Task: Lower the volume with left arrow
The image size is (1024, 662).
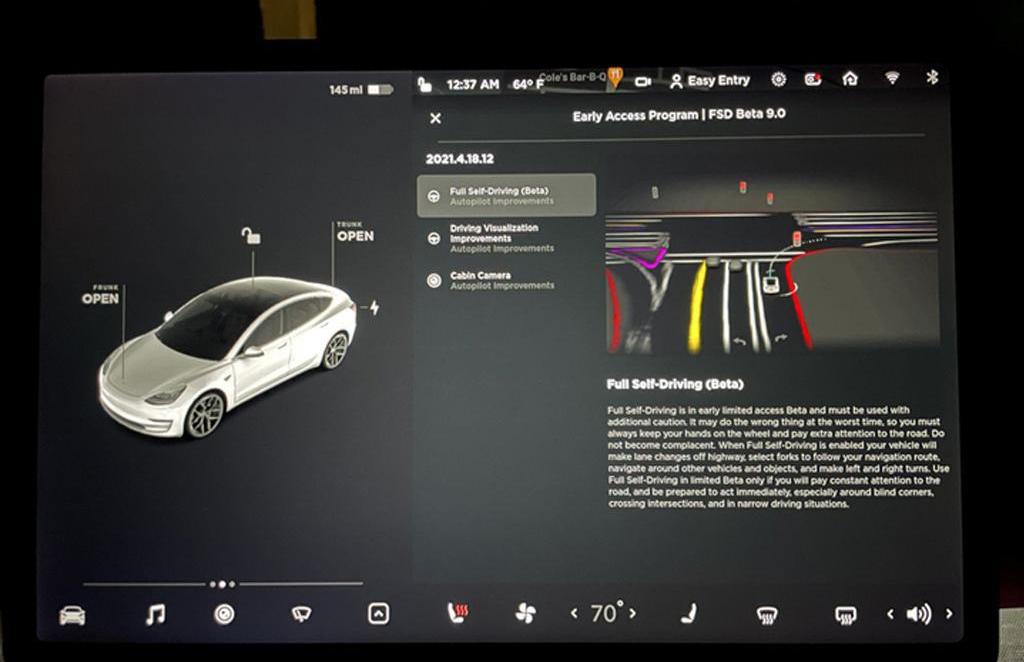Action: (889, 614)
